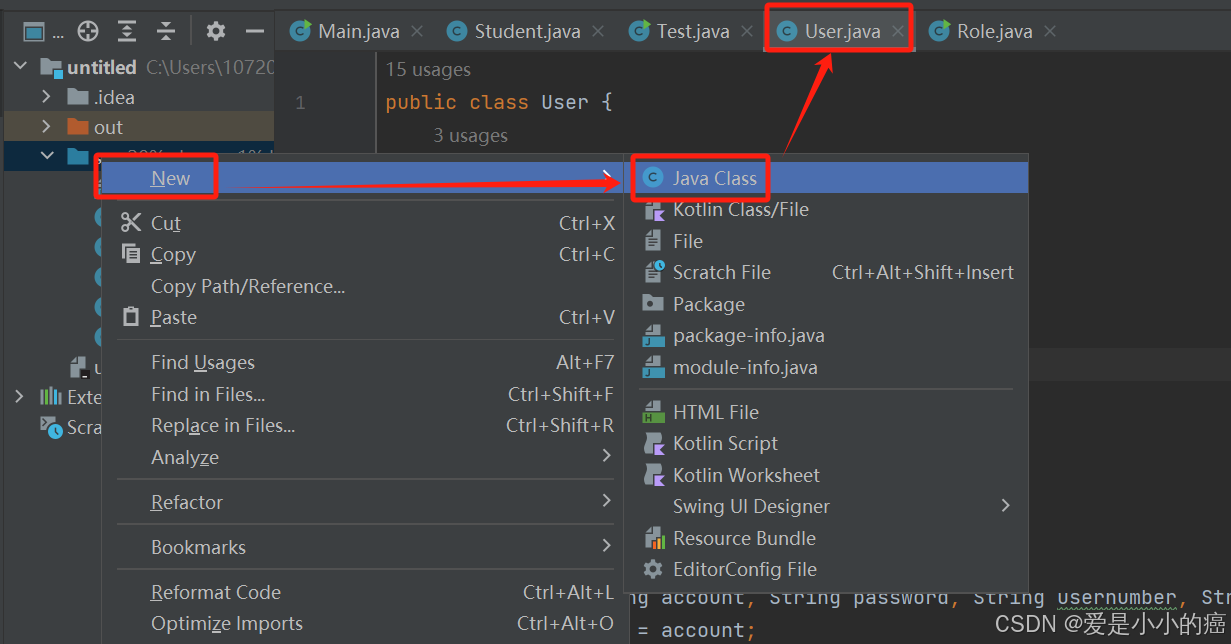Image resolution: width=1231 pixels, height=644 pixels.
Task: Click the Kotlin Worksheet icon
Action: [x=653, y=475]
